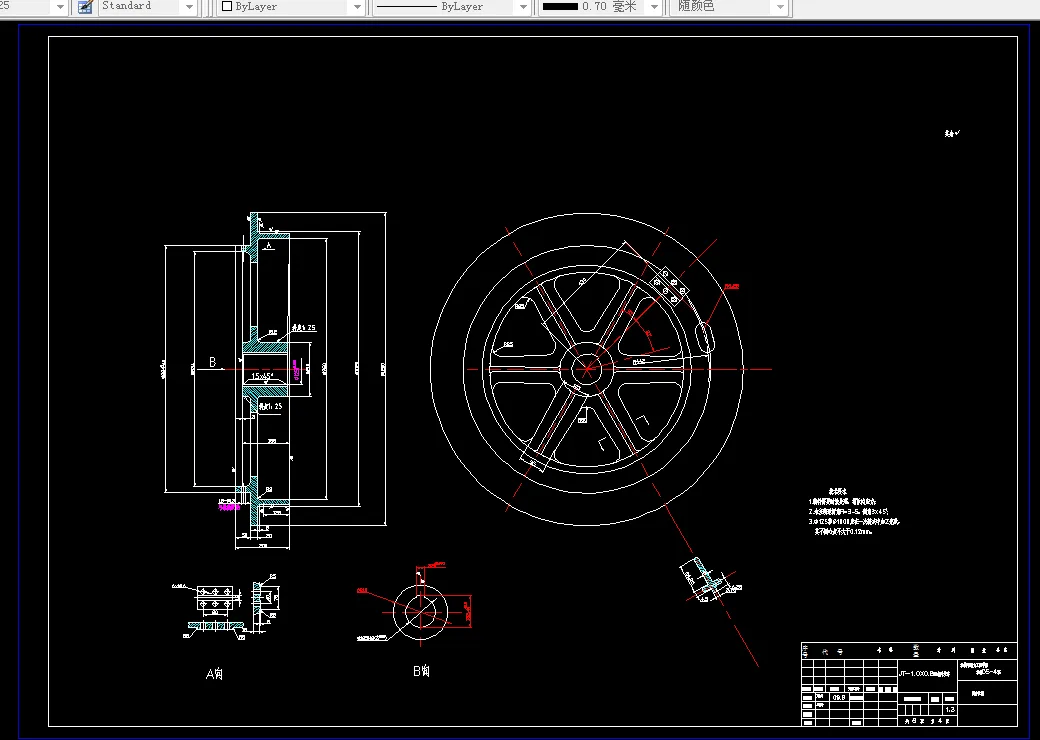The image size is (1040, 740).
Task: Expand the dropdown arrow beside the 25 field
Action: pyautogui.click(x=60, y=7)
